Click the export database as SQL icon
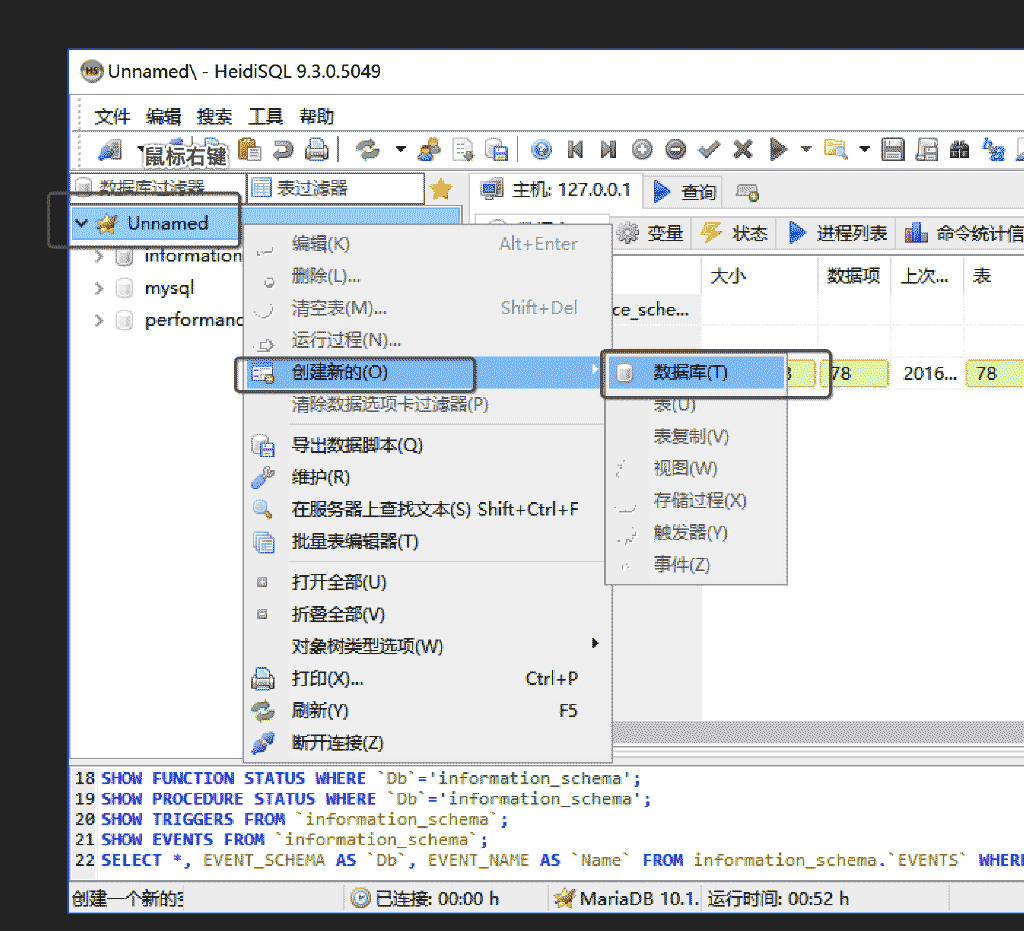Image resolution: width=1024 pixels, height=931 pixels. point(496,150)
